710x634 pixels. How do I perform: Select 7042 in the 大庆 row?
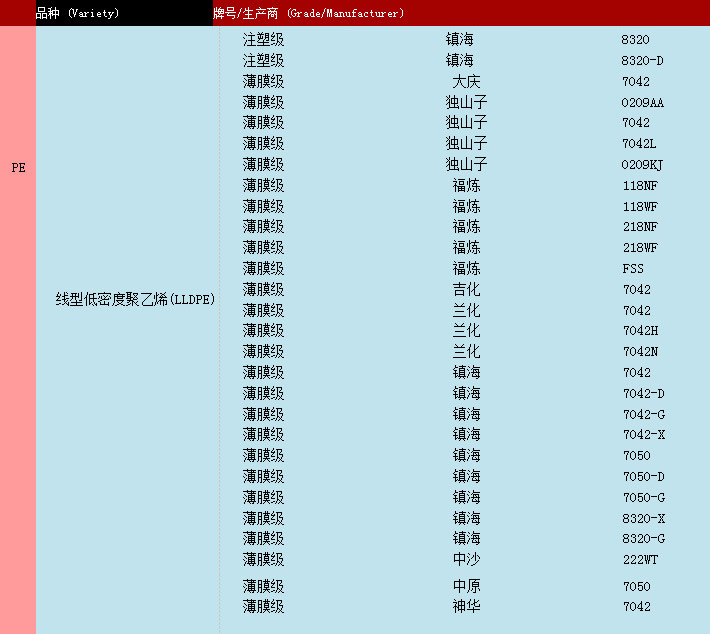pos(636,82)
